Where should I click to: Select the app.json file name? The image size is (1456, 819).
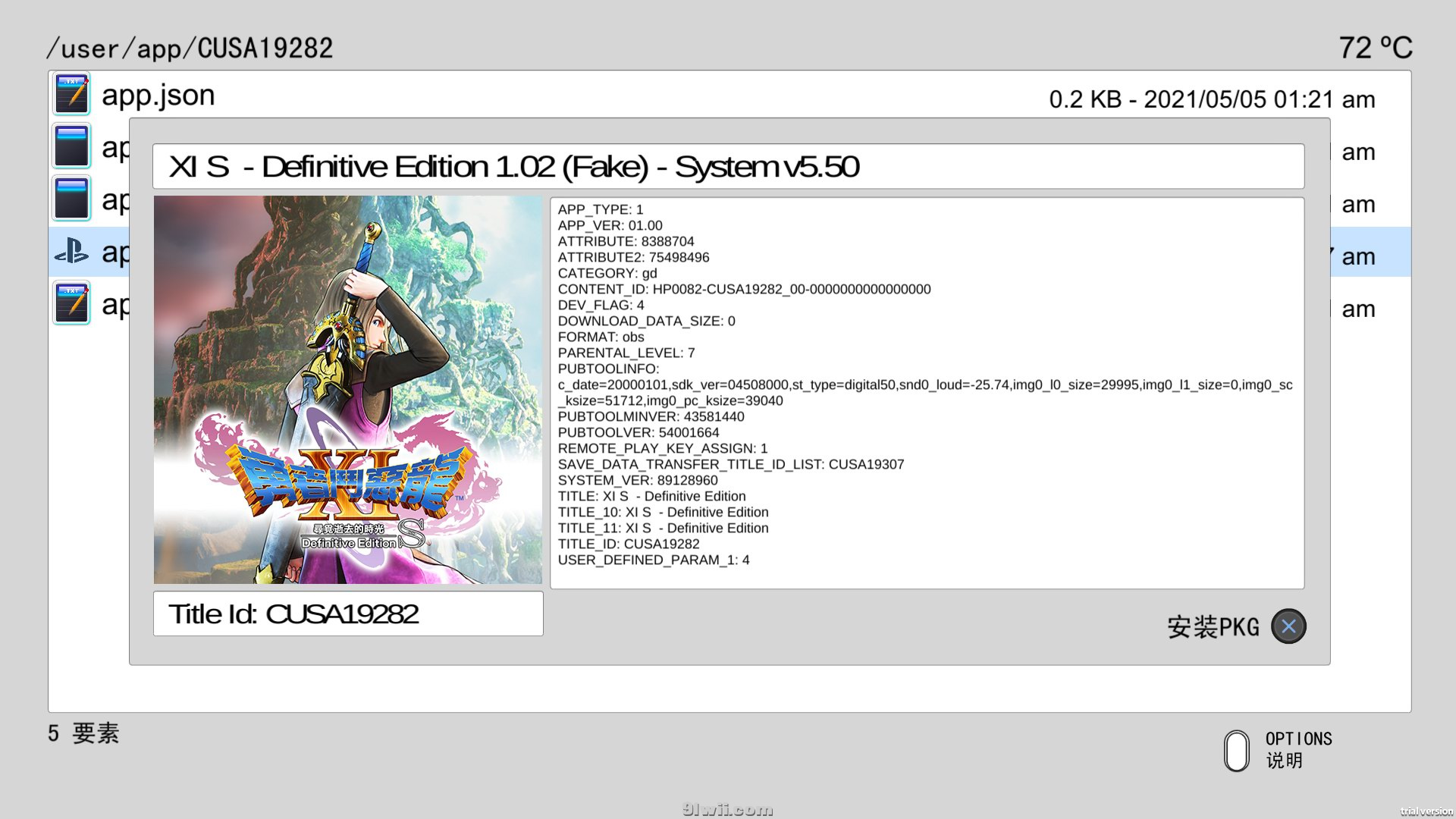[158, 96]
